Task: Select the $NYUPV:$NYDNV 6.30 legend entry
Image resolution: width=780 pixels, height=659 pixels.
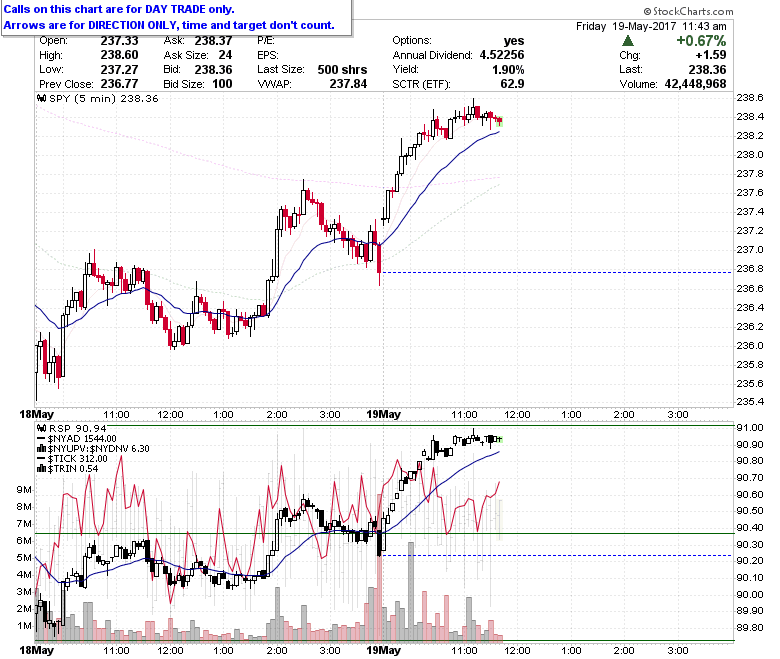Action: 98,449
